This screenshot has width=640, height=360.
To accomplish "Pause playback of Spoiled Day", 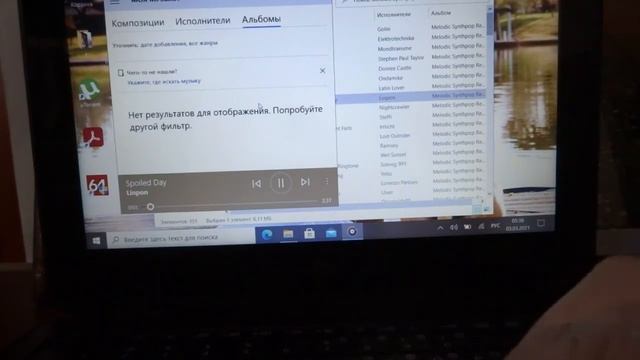I will 281,183.
